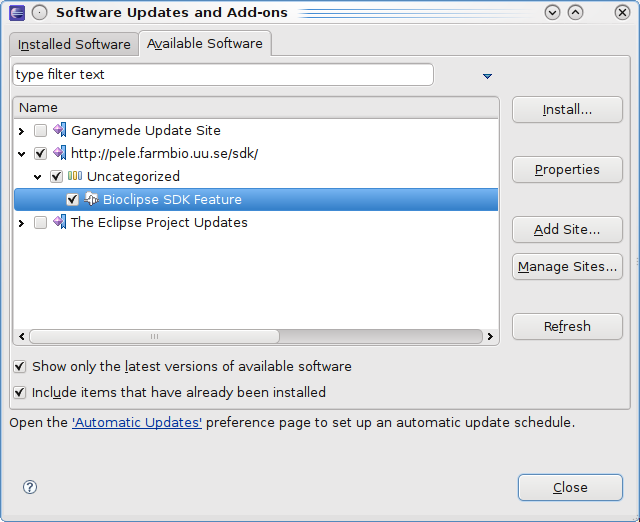Check the Ganymede Update Site checkbox
The width and height of the screenshot is (640, 522).
click(x=40, y=130)
